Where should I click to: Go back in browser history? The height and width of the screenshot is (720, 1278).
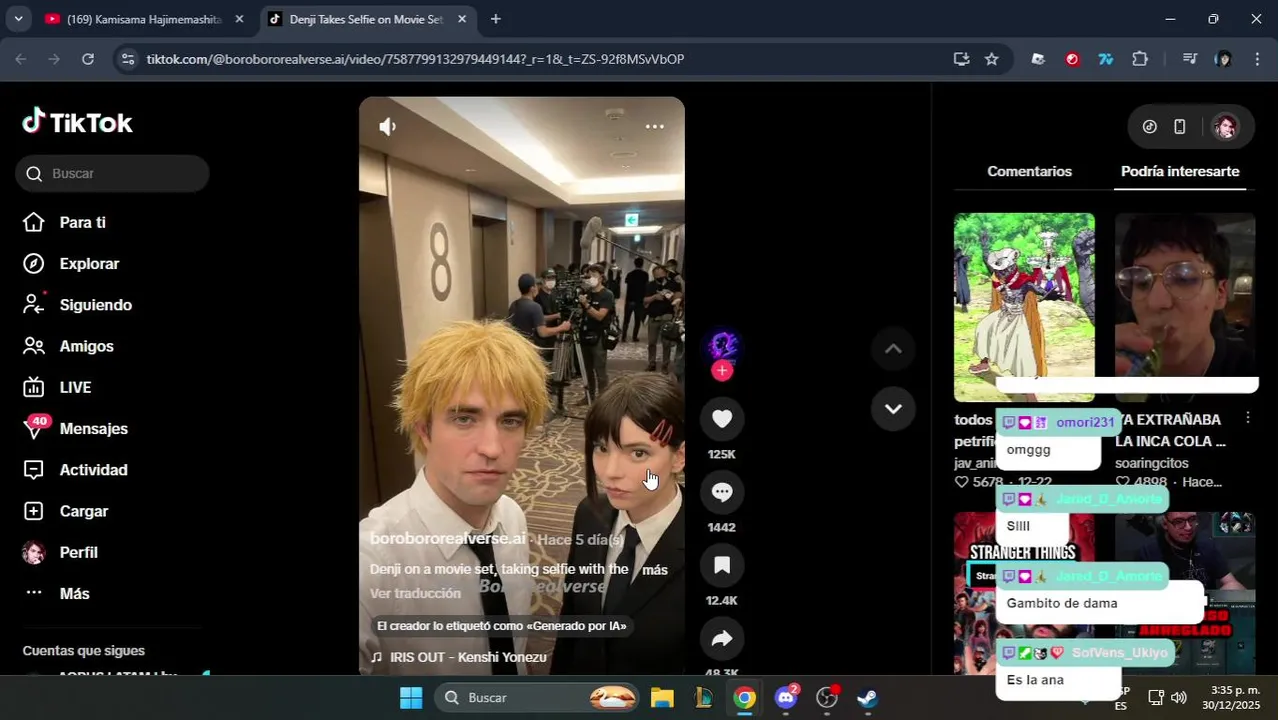pos(21,59)
